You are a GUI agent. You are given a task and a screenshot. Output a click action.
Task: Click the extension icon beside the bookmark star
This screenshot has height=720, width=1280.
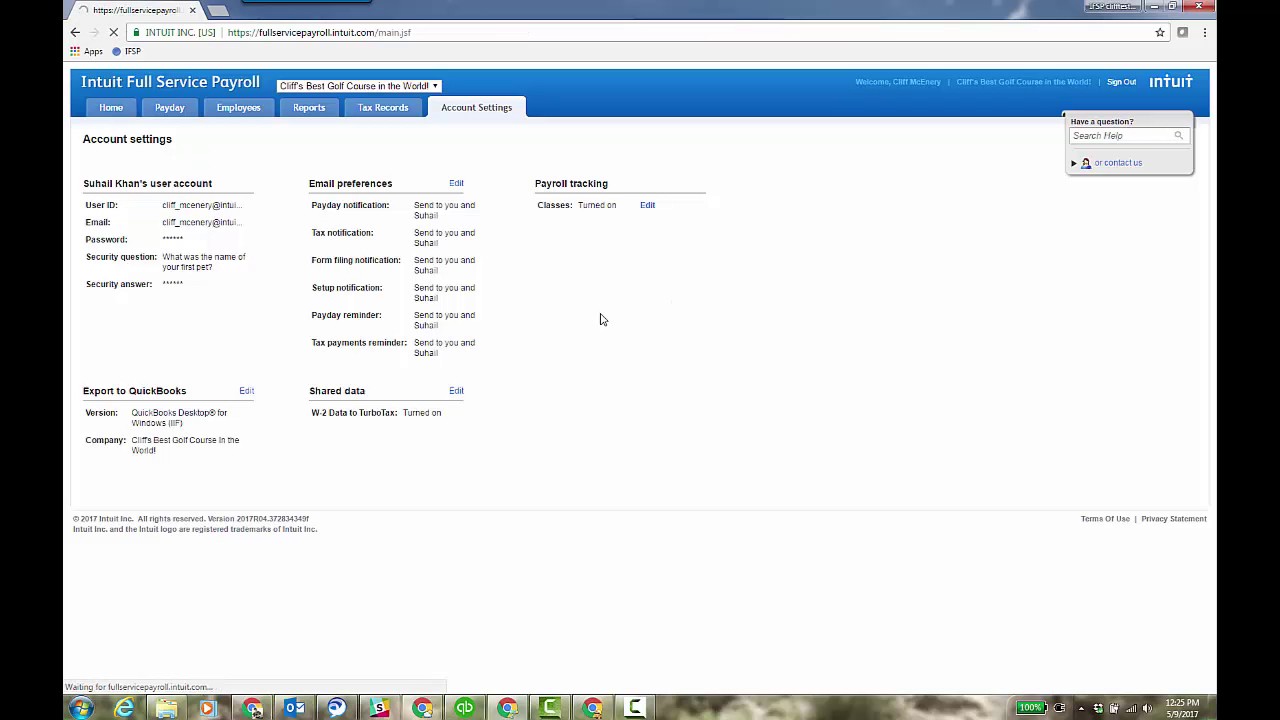(x=1182, y=32)
